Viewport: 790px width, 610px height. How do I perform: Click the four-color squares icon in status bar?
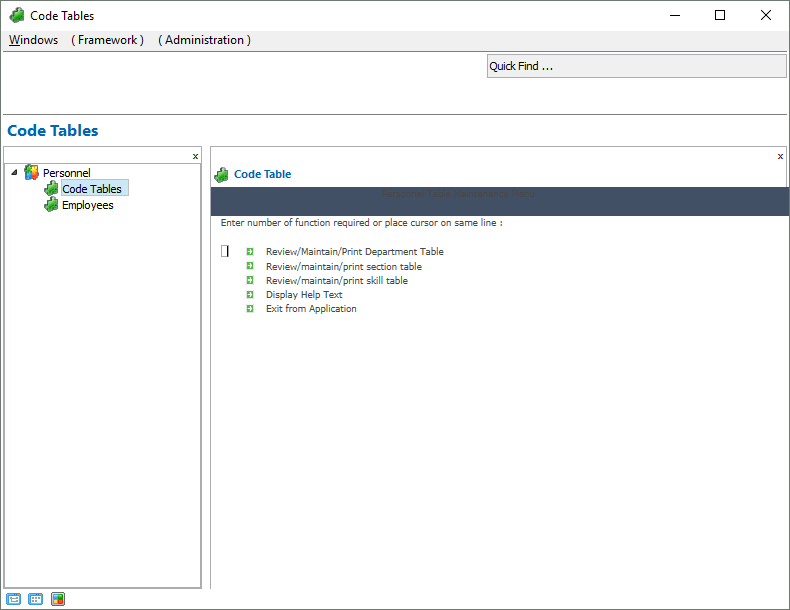(58, 599)
